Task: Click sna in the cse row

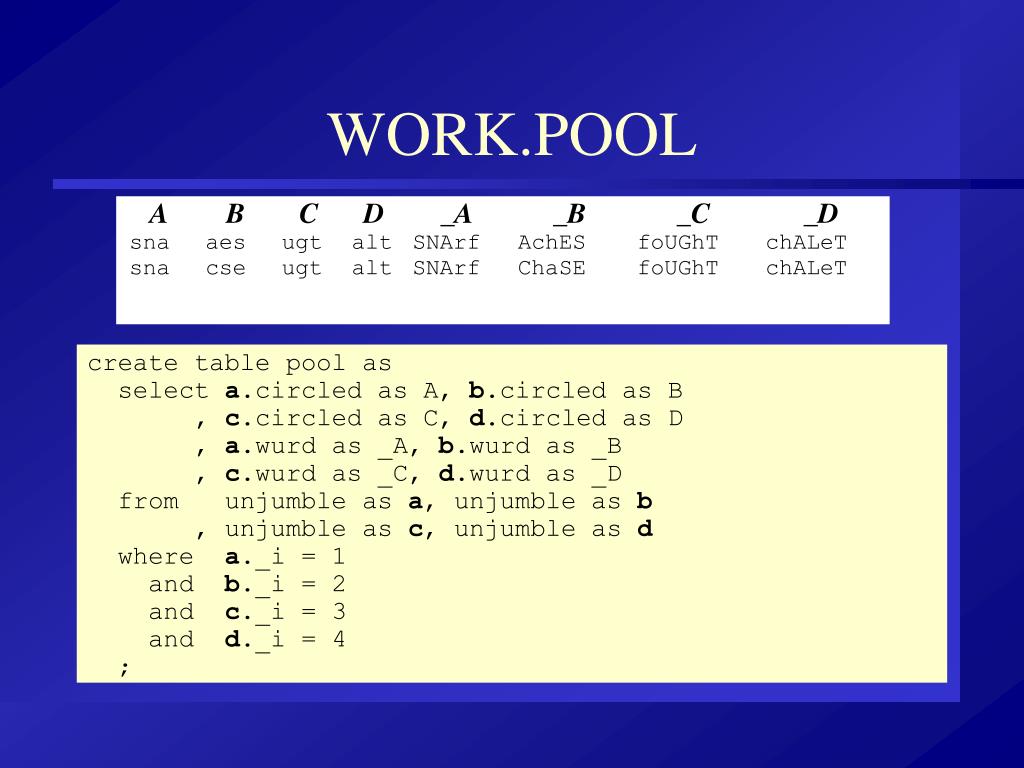Action: coord(149,268)
